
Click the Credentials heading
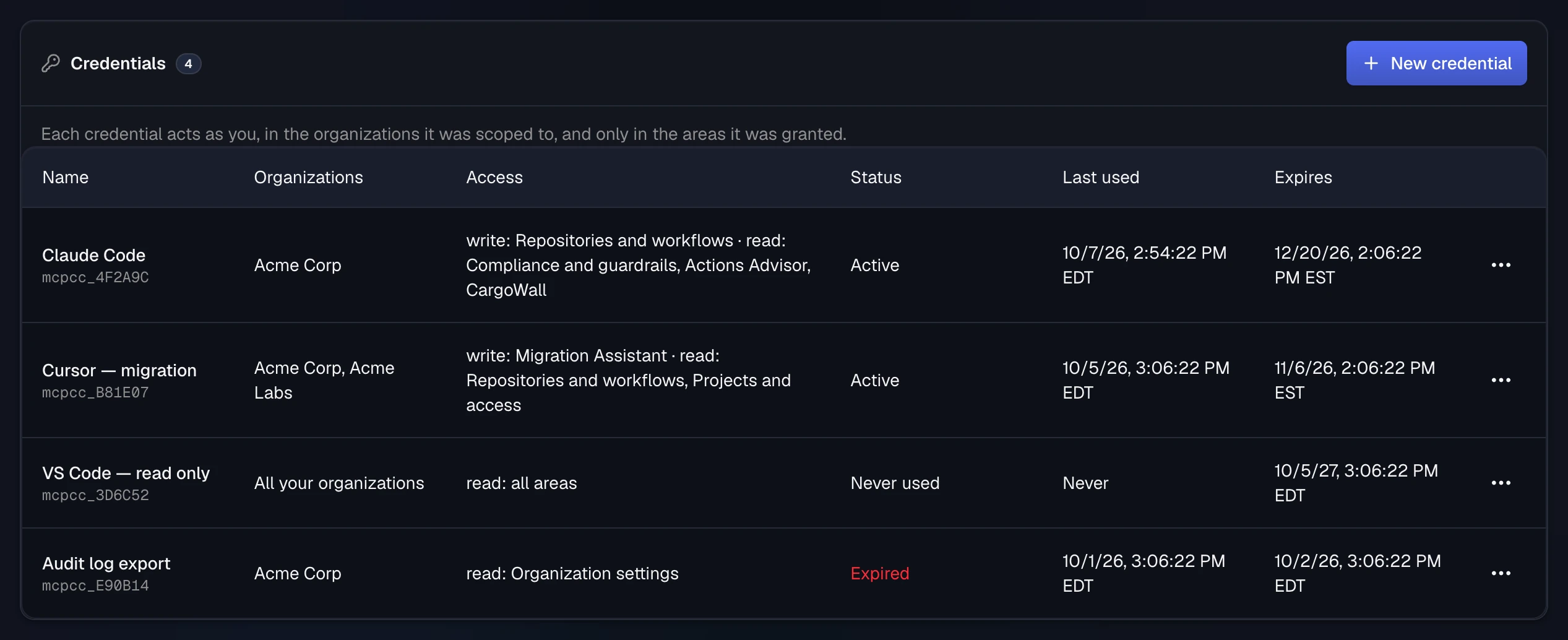(118, 63)
